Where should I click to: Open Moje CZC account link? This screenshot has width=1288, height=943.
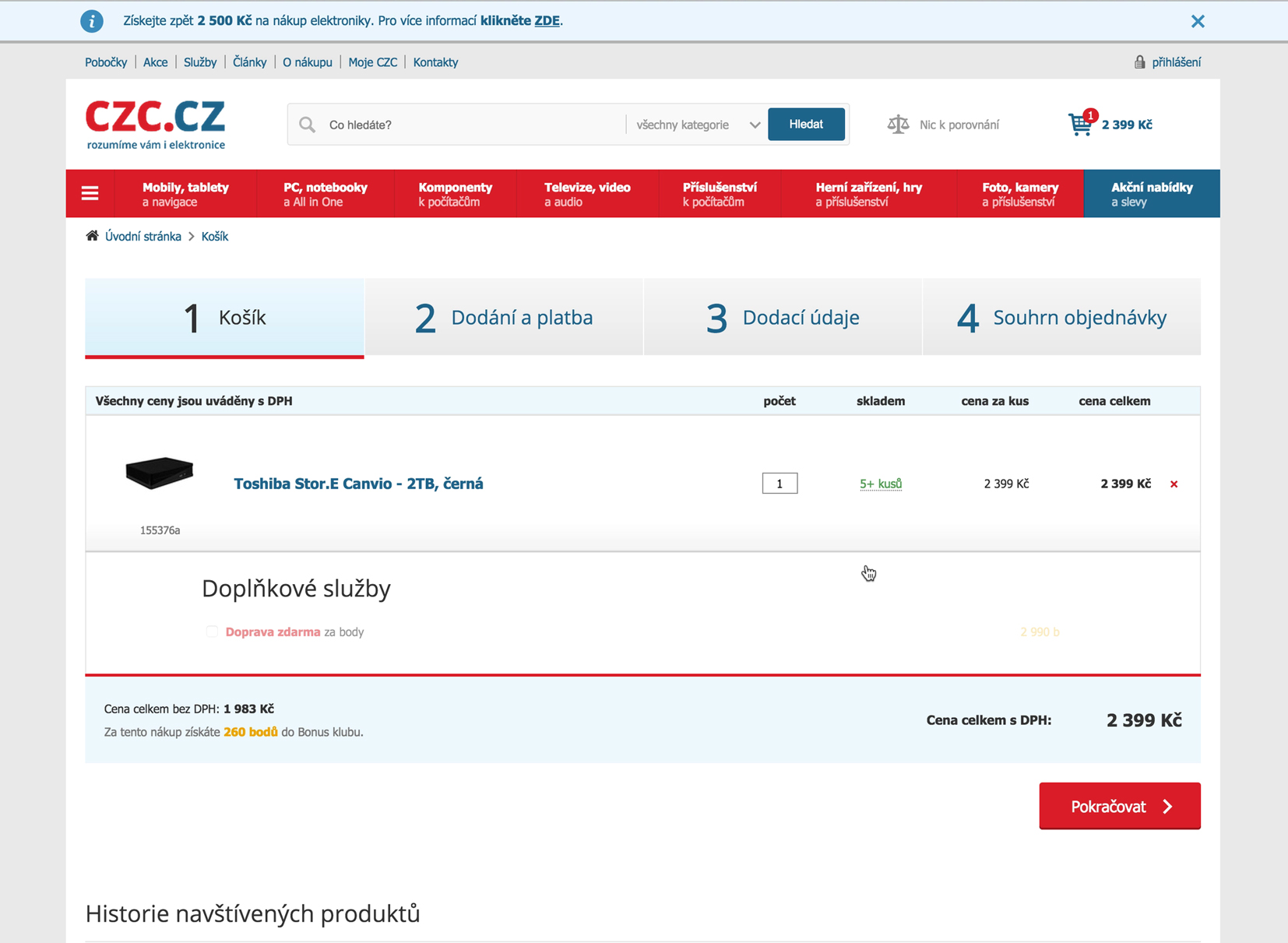(372, 62)
